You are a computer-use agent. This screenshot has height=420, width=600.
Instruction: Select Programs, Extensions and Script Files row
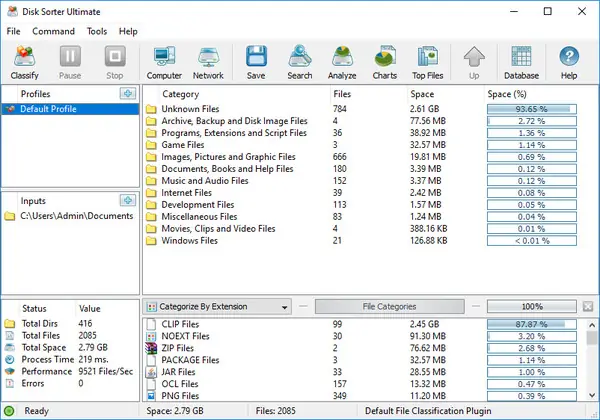pos(362,133)
